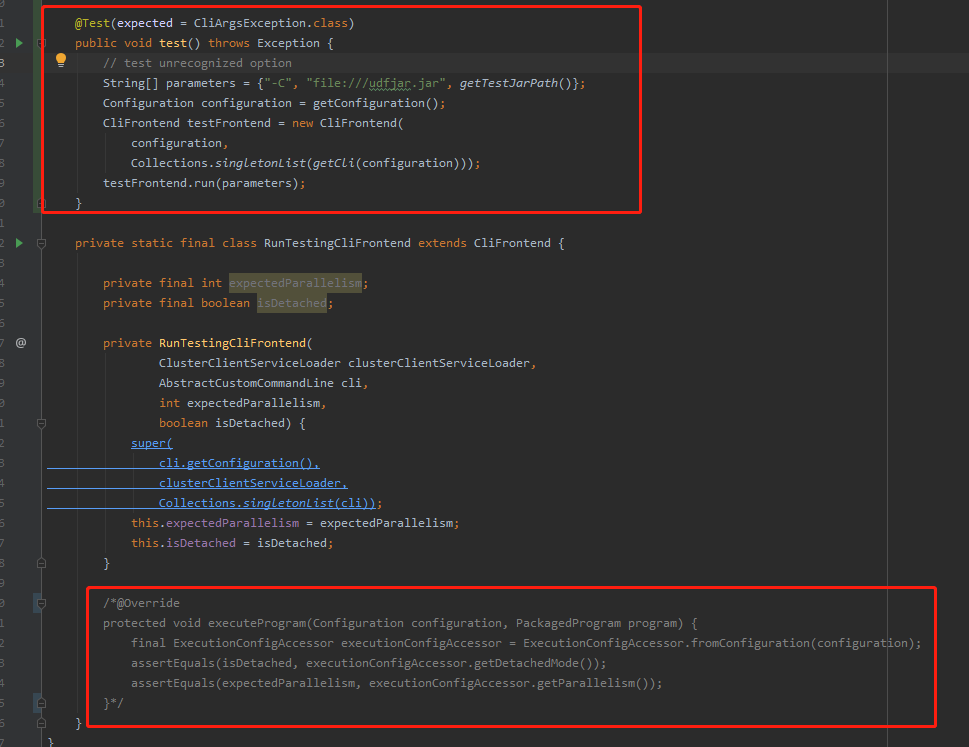Collapse the RunTestingCliFrontend class fold marker
The height and width of the screenshot is (747, 969).
[40, 242]
